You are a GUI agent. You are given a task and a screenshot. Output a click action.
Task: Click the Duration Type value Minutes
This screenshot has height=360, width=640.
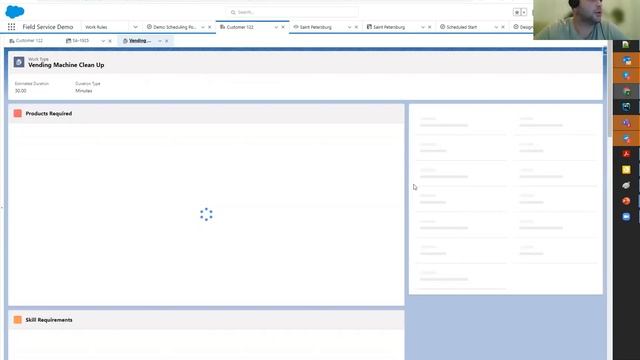(x=84, y=91)
